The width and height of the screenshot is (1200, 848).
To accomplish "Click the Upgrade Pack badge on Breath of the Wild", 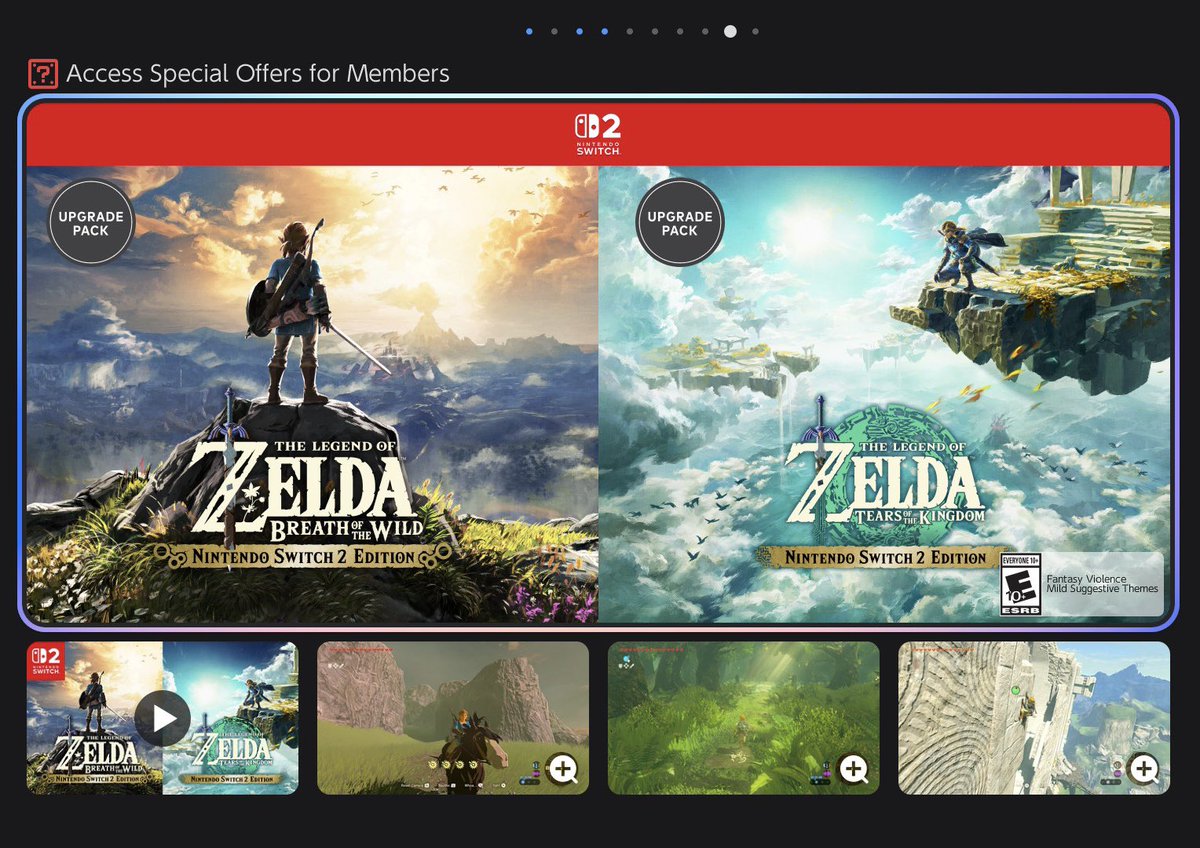I will point(91,222).
